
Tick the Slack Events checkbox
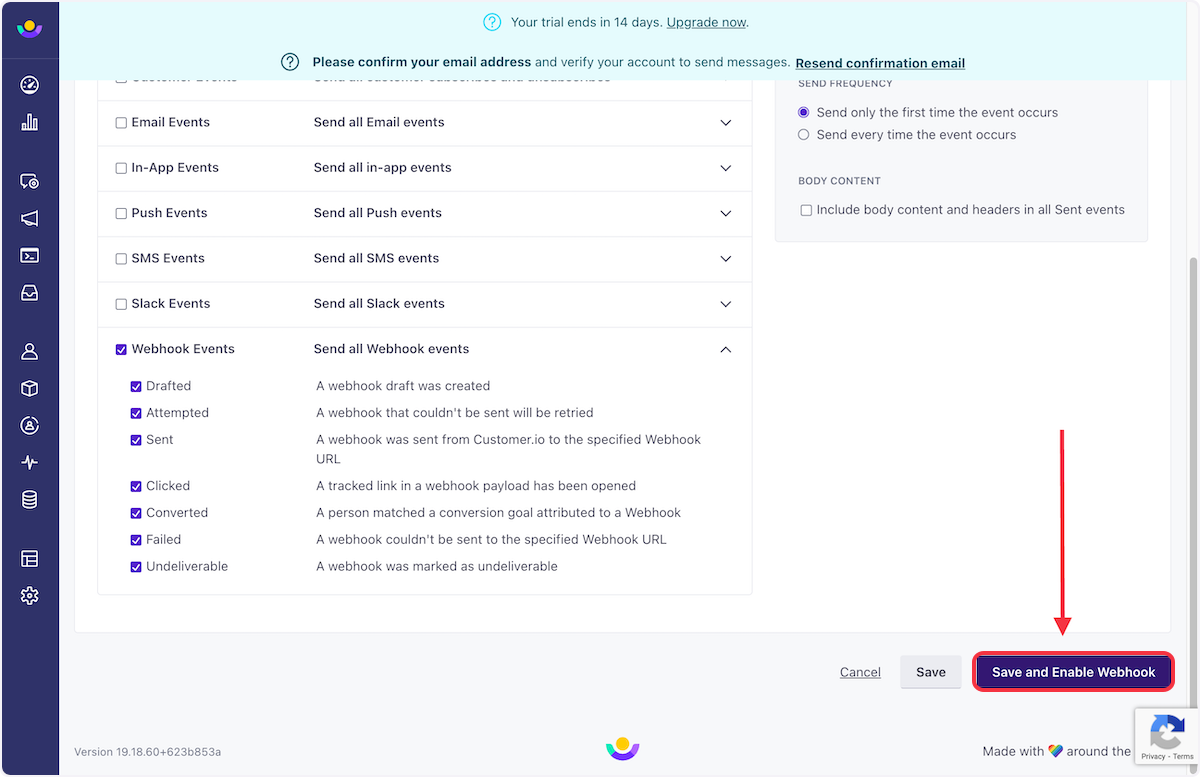(x=121, y=304)
